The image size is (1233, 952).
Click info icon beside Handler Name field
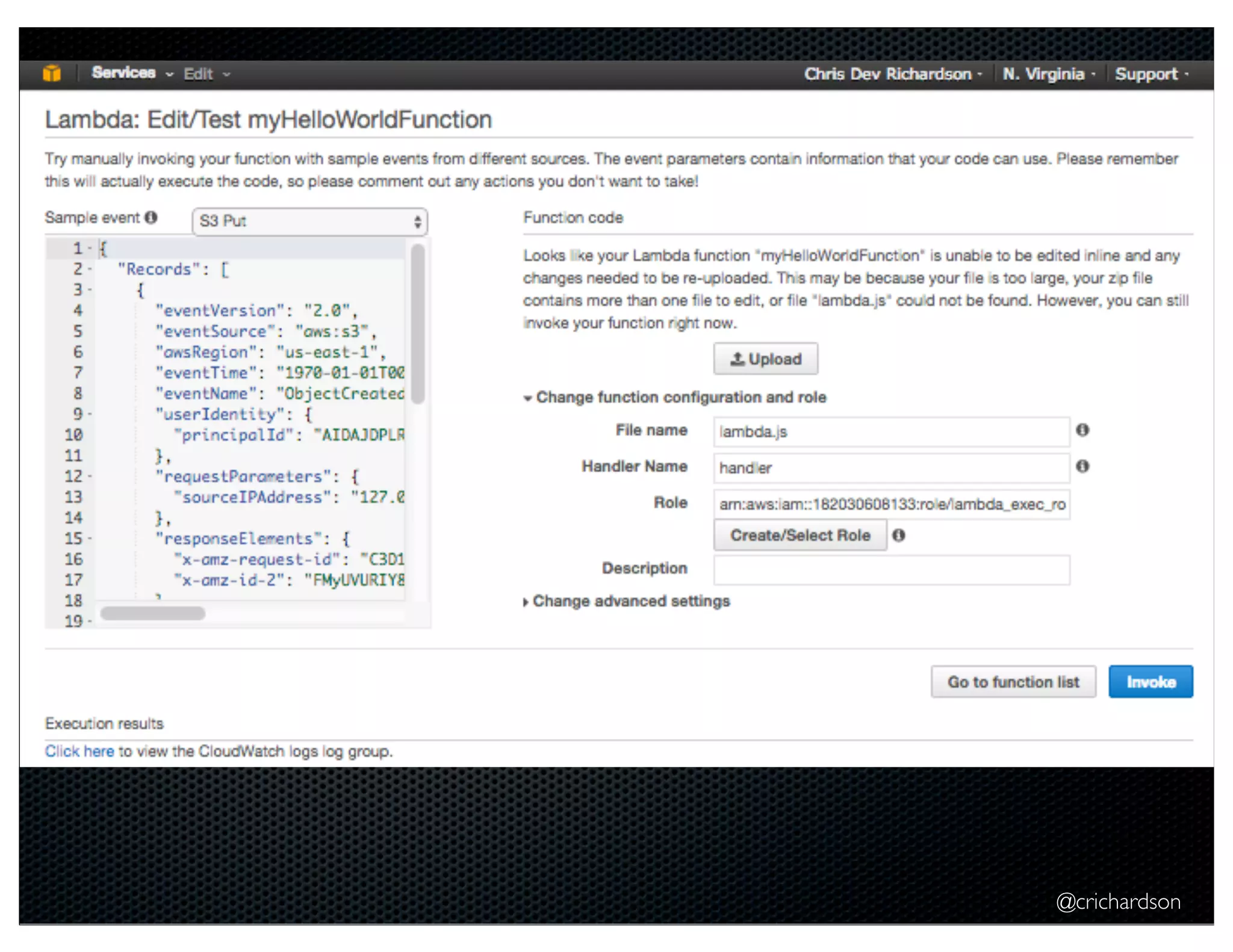(1082, 466)
